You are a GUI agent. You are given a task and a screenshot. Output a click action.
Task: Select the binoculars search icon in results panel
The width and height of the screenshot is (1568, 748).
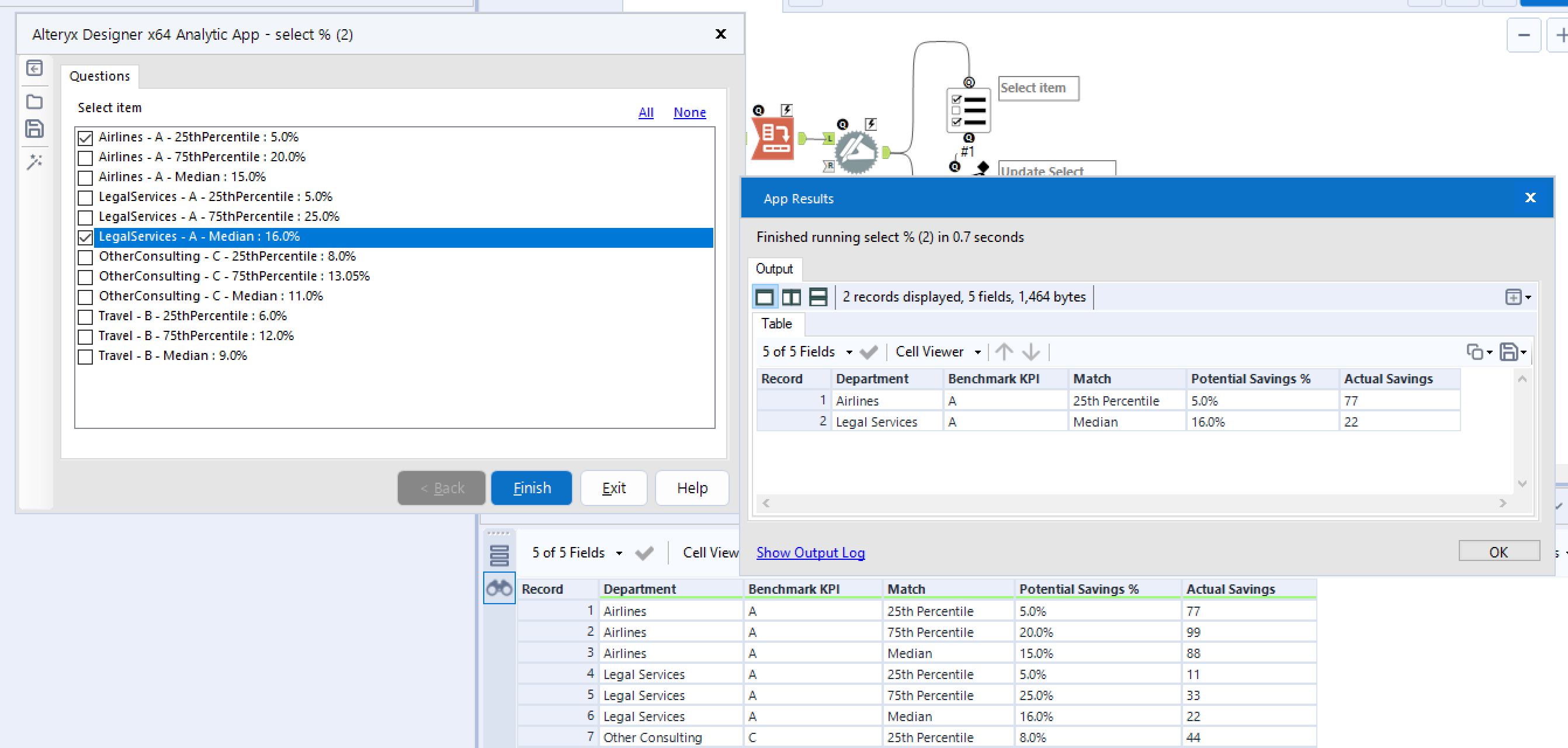499,588
